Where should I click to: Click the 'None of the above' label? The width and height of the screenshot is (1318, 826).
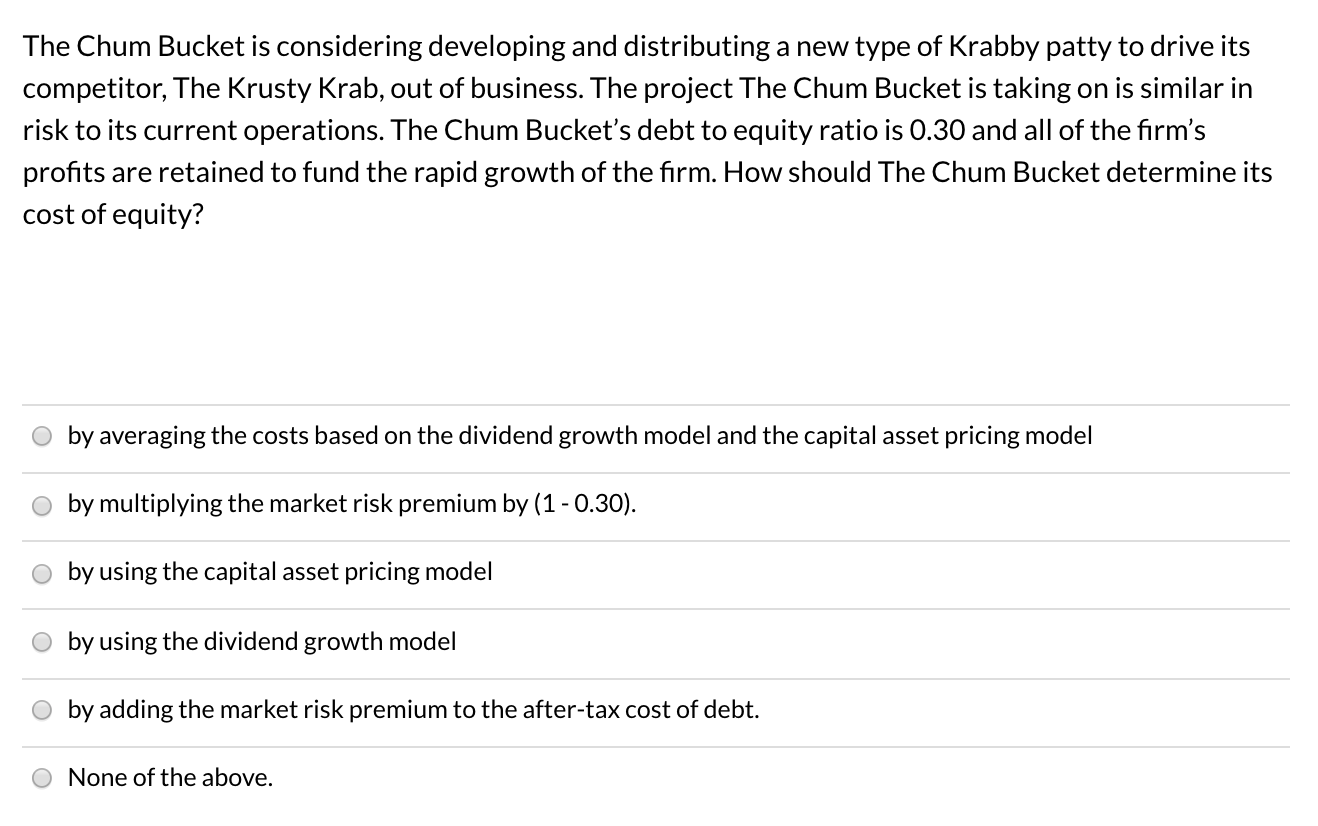coord(168,777)
